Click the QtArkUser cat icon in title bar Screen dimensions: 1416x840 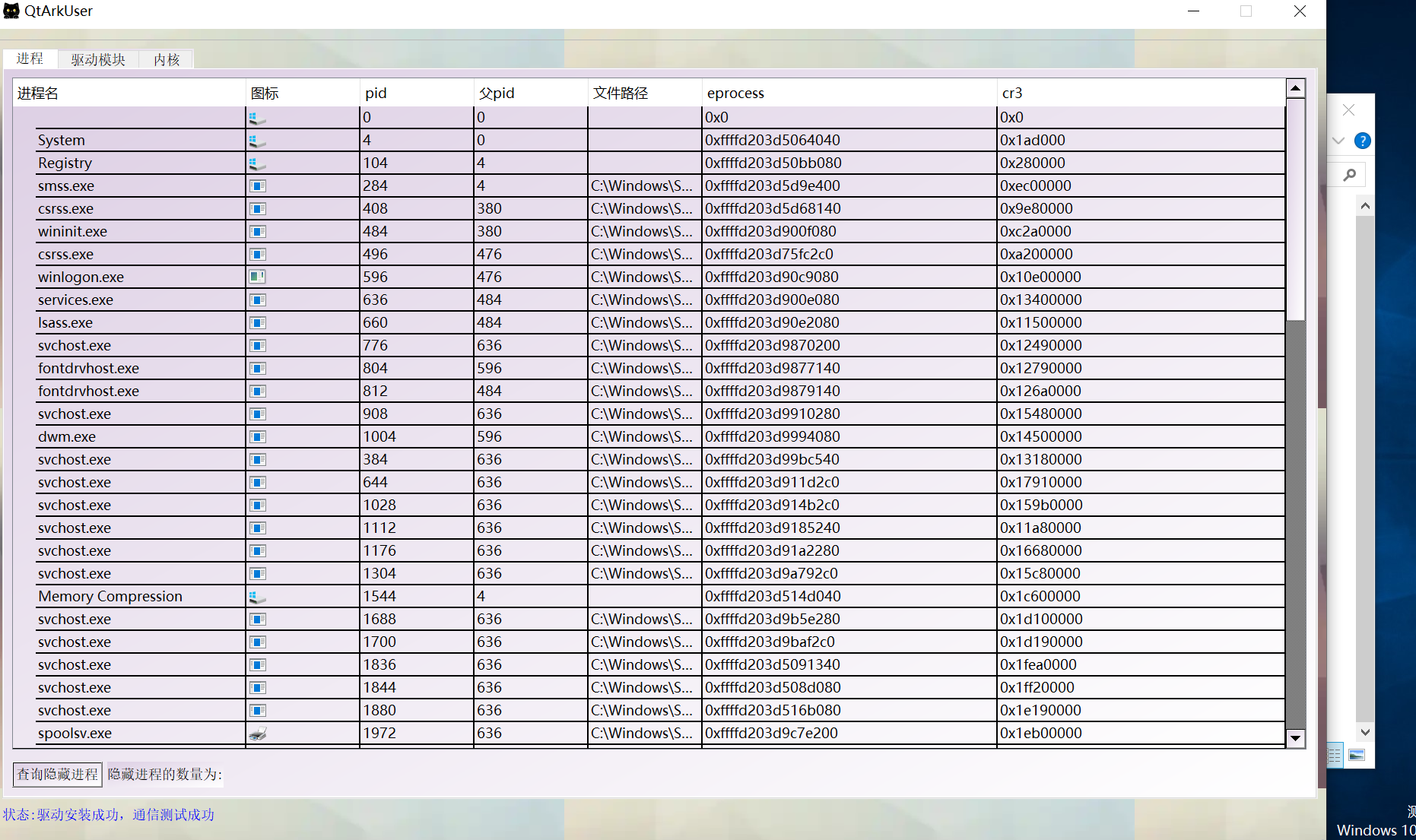pos(11,11)
